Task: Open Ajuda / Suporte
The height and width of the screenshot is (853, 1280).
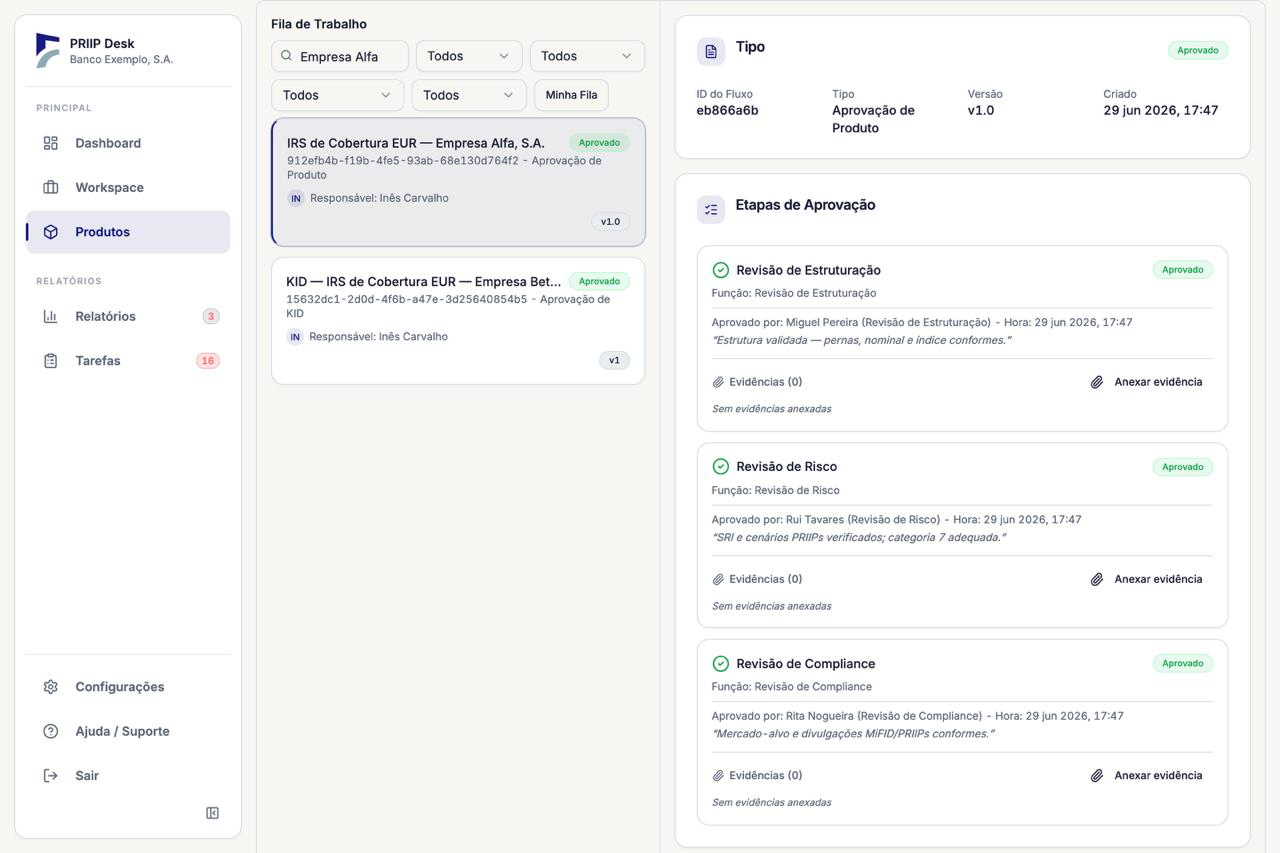Action: coord(128,731)
